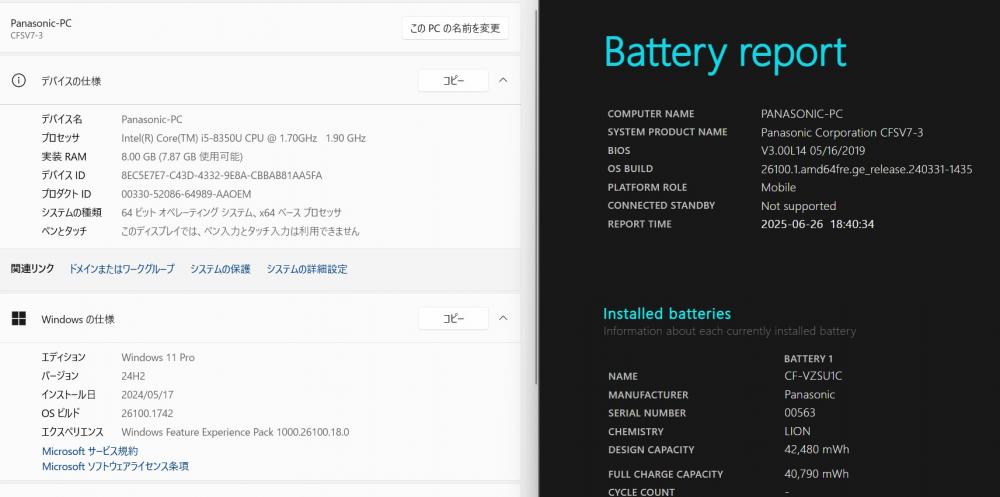Click the info icon beside デバイスの仕様

coord(18,81)
